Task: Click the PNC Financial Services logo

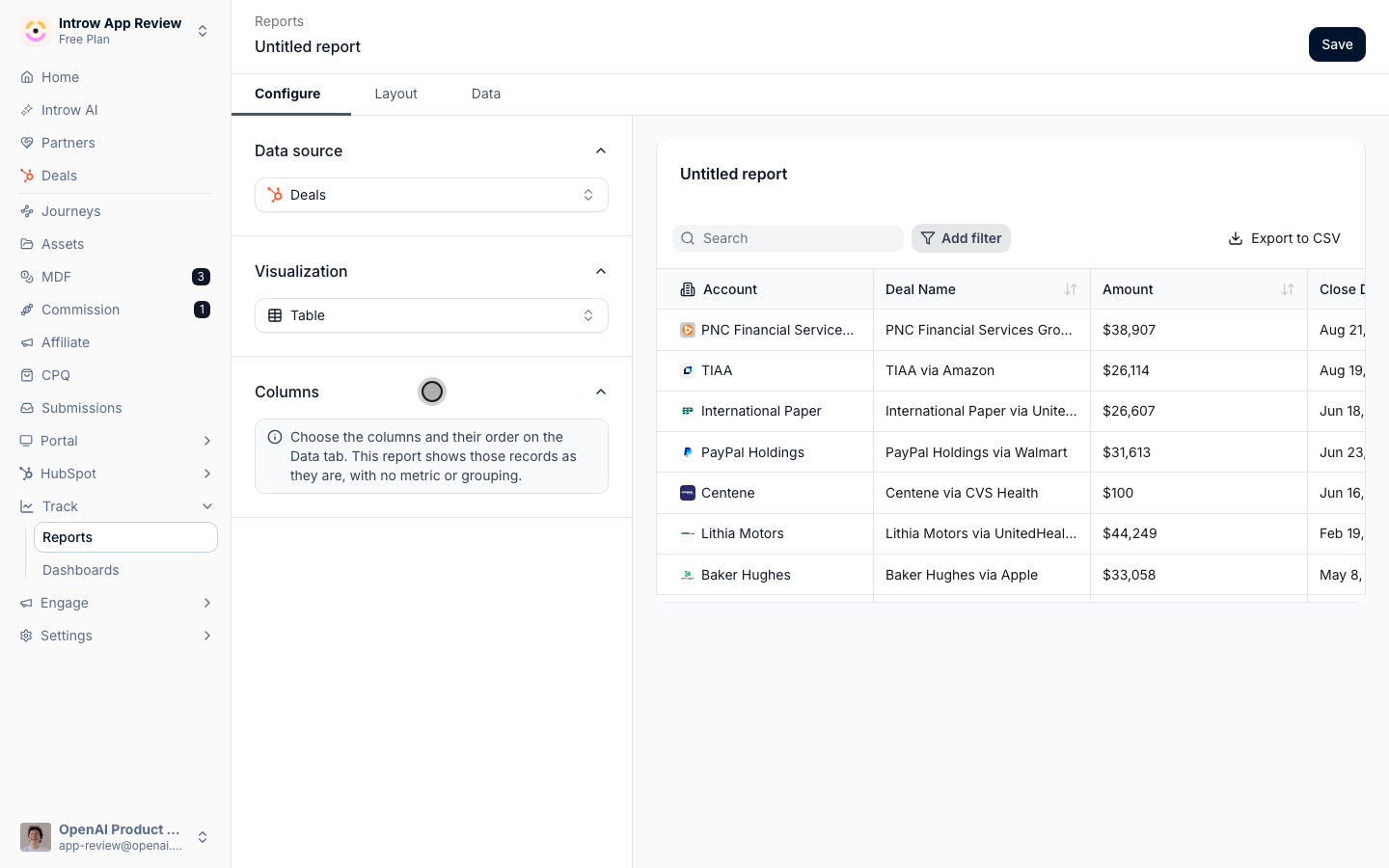Action: (x=688, y=330)
